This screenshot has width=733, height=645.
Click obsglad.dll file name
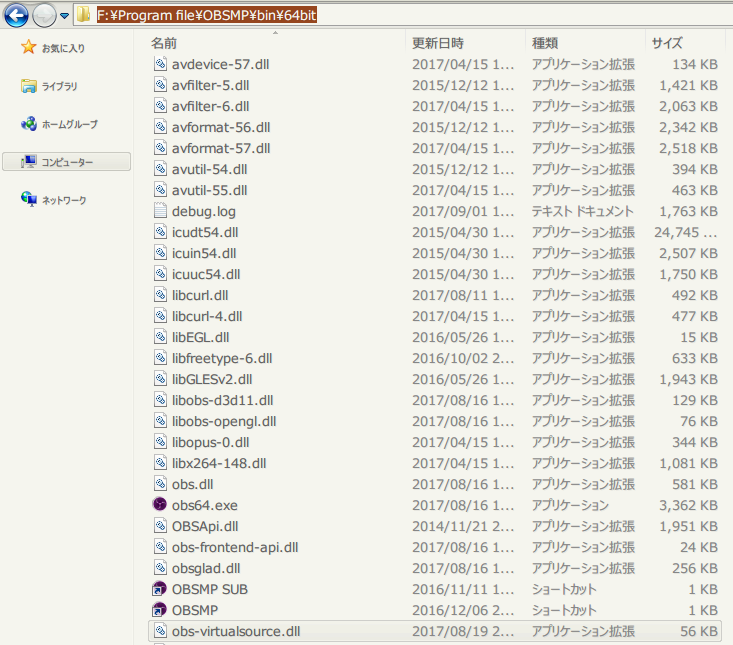coord(206,569)
